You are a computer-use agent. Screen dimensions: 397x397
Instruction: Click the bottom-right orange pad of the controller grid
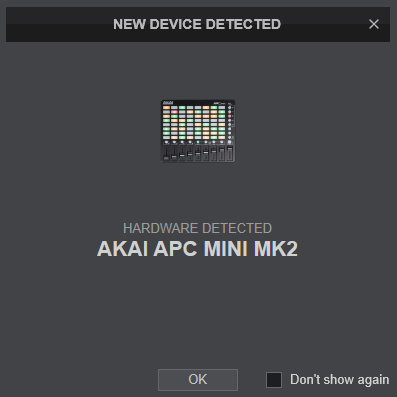222,137
